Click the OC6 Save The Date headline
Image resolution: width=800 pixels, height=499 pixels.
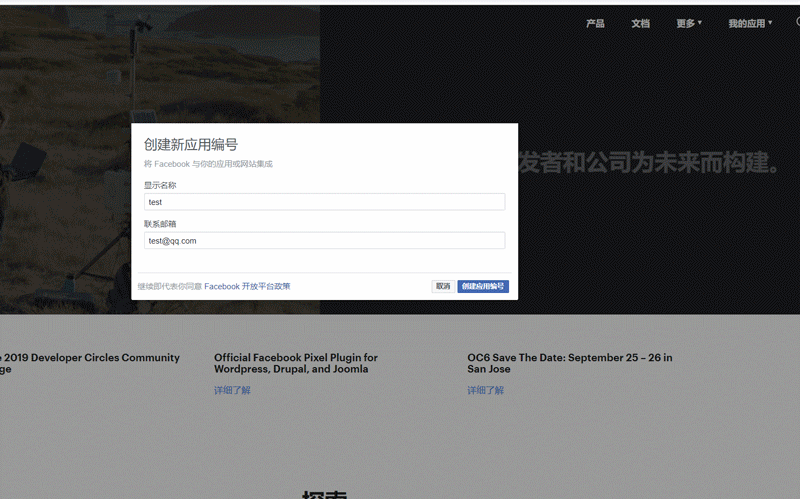[570, 363]
